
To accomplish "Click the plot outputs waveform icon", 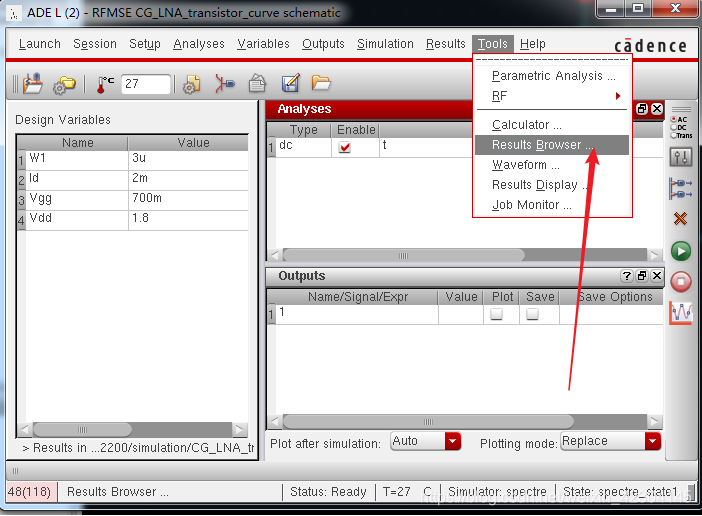I will (x=681, y=312).
